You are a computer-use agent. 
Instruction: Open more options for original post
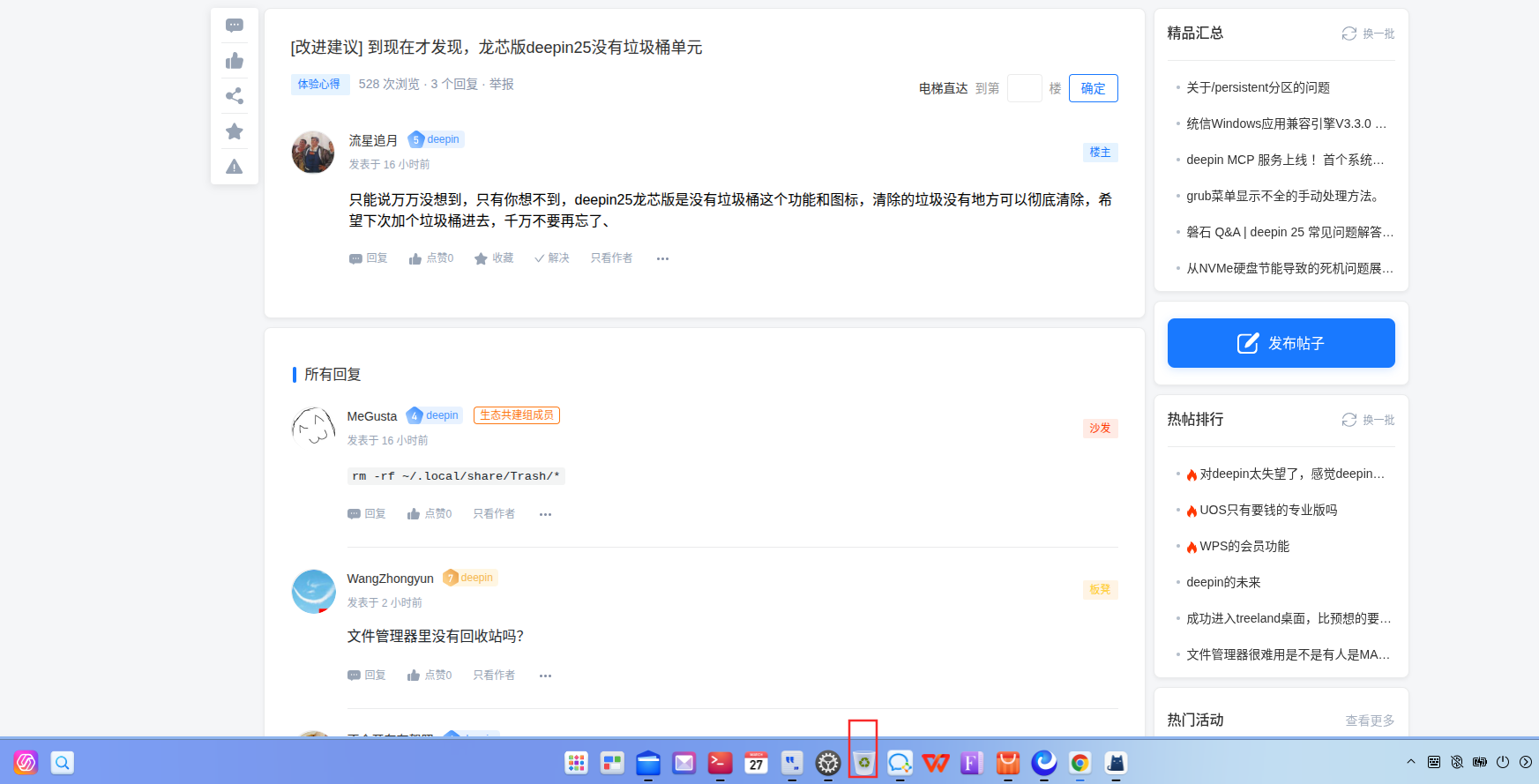(x=662, y=258)
